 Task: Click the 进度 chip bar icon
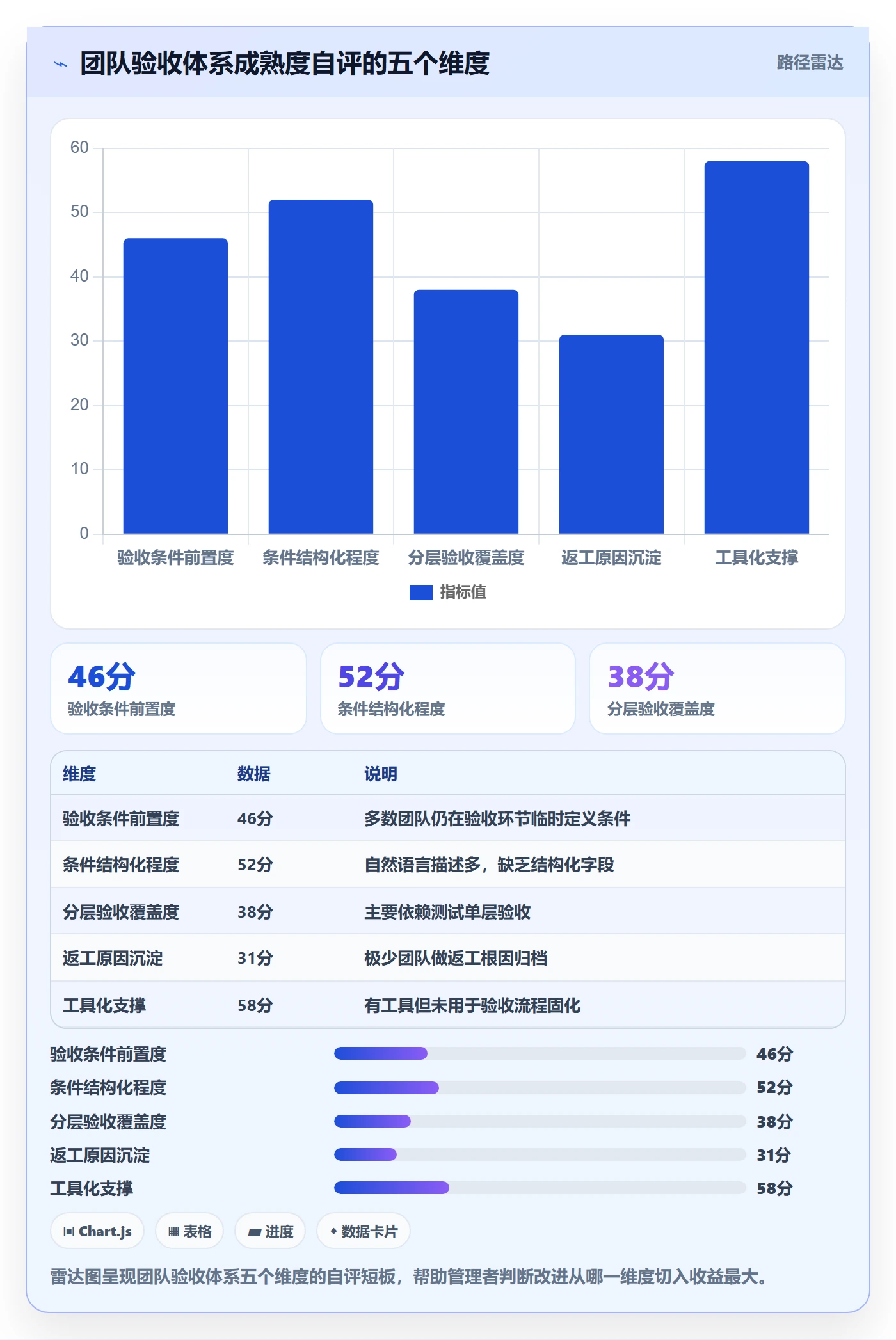254,1232
